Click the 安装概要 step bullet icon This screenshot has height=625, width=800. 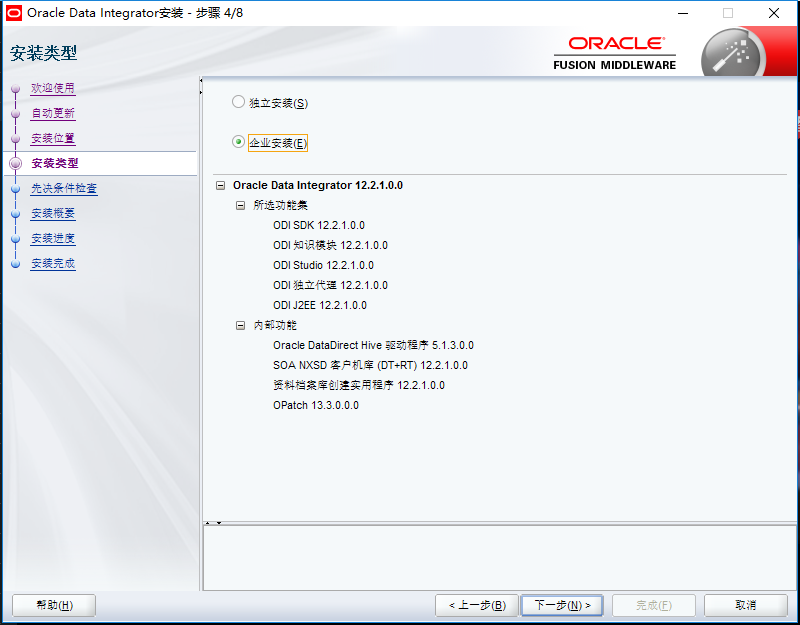coord(16,214)
